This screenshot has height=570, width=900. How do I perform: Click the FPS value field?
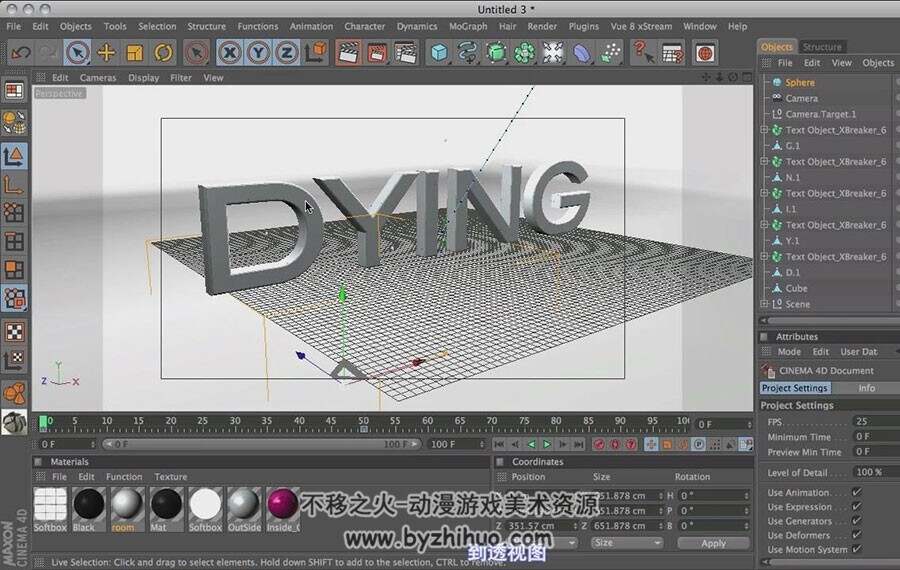[x=876, y=421]
